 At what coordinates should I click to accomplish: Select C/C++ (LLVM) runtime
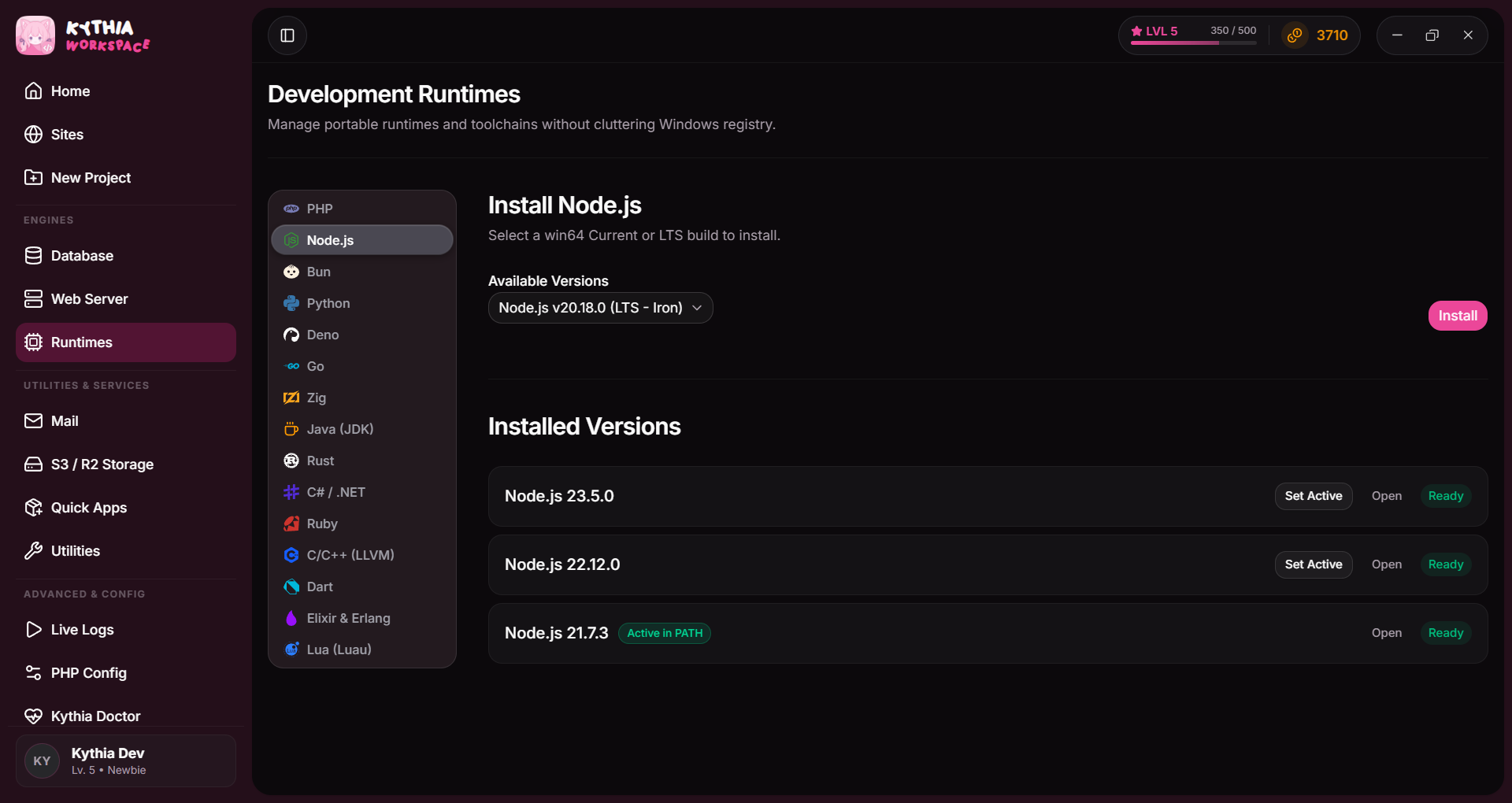(x=362, y=555)
